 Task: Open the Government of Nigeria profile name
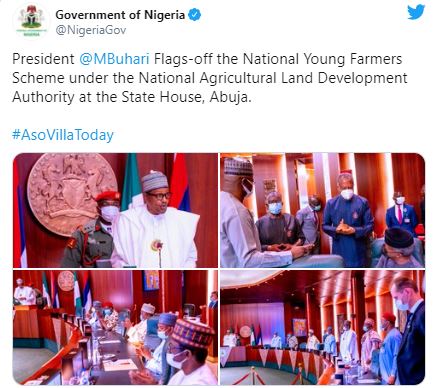[x=120, y=15]
